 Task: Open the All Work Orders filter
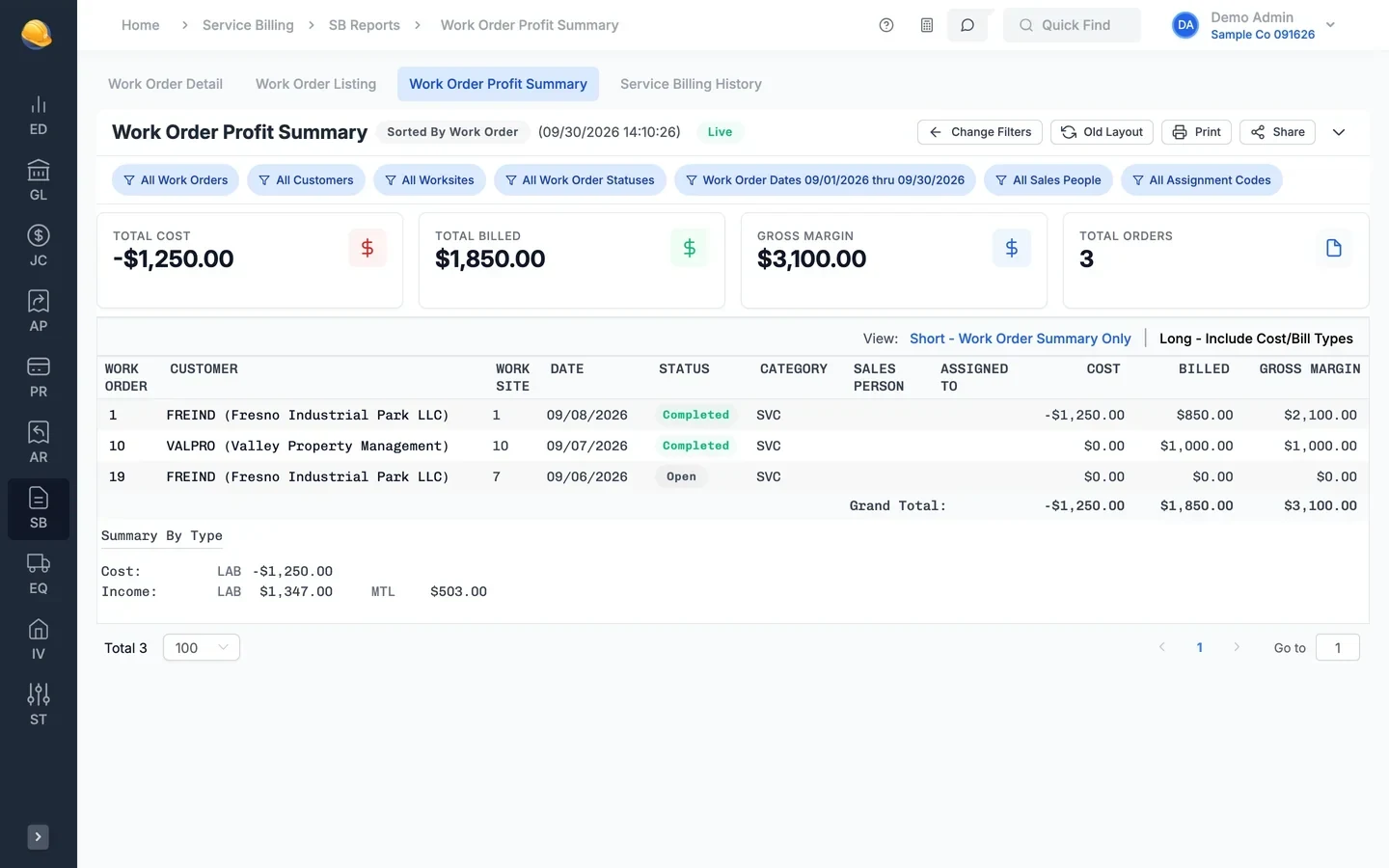coord(176,180)
